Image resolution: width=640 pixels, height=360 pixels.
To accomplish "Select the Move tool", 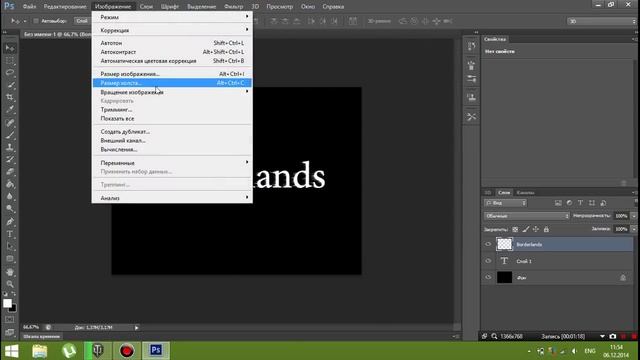I will coord(10,48).
